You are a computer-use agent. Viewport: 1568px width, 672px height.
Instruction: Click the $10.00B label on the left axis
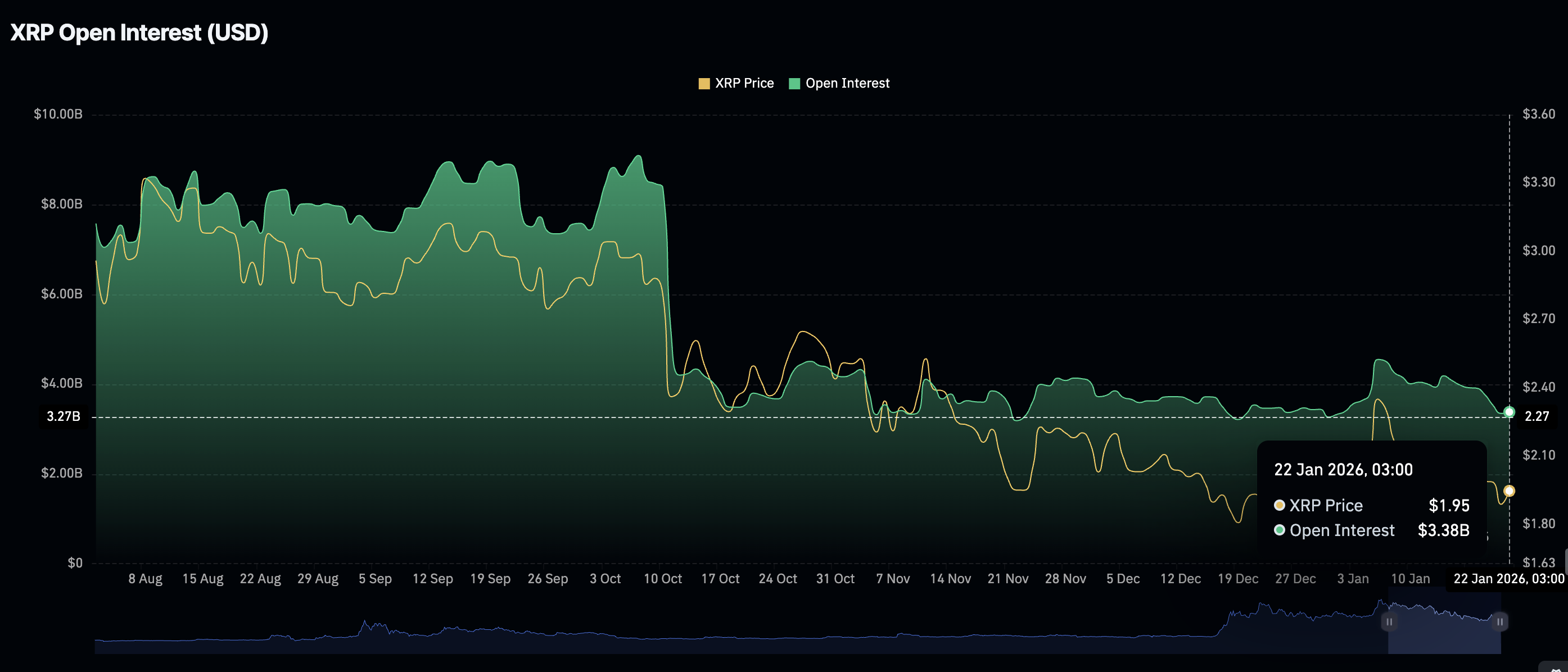pyautogui.click(x=58, y=114)
